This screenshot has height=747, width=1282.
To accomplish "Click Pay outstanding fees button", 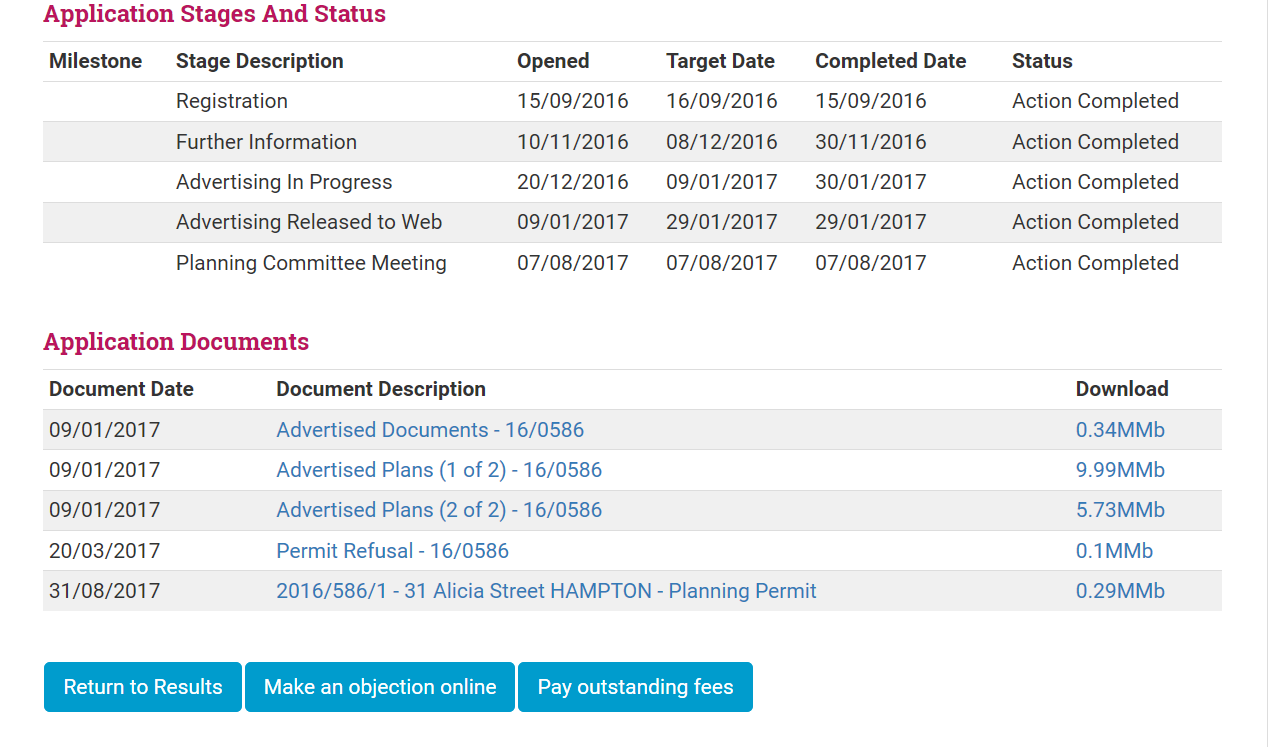I will (x=635, y=687).
